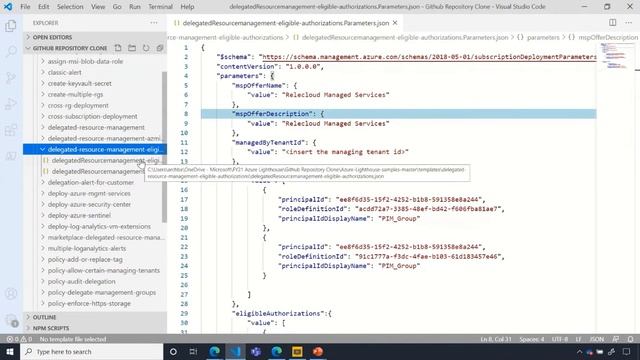Expand the Open Editors section
Image resolution: width=640 pixels, height=360 pixels.
point(95,37)
